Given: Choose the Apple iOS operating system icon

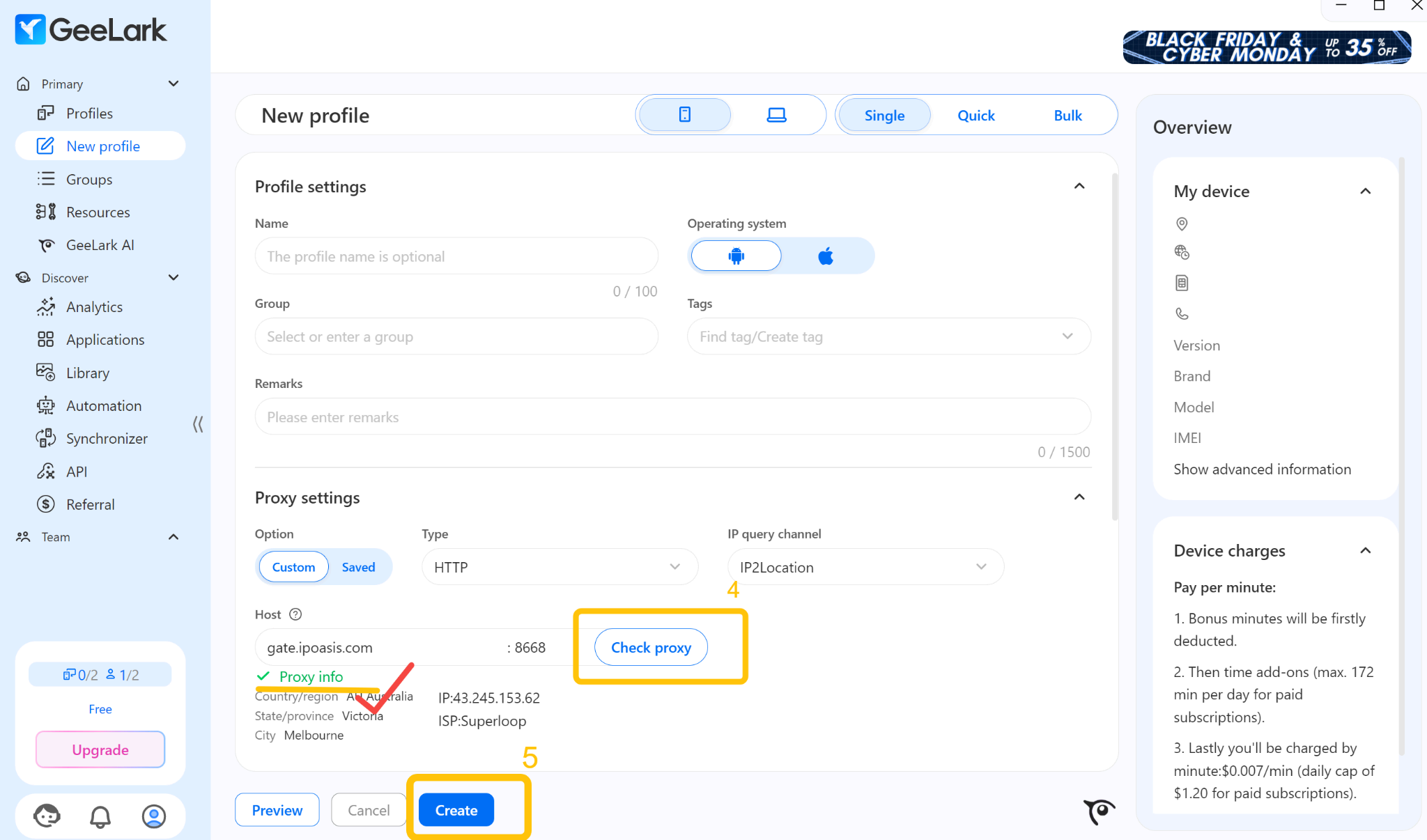Looking at the screenshot, I should (x=826, y=256).
